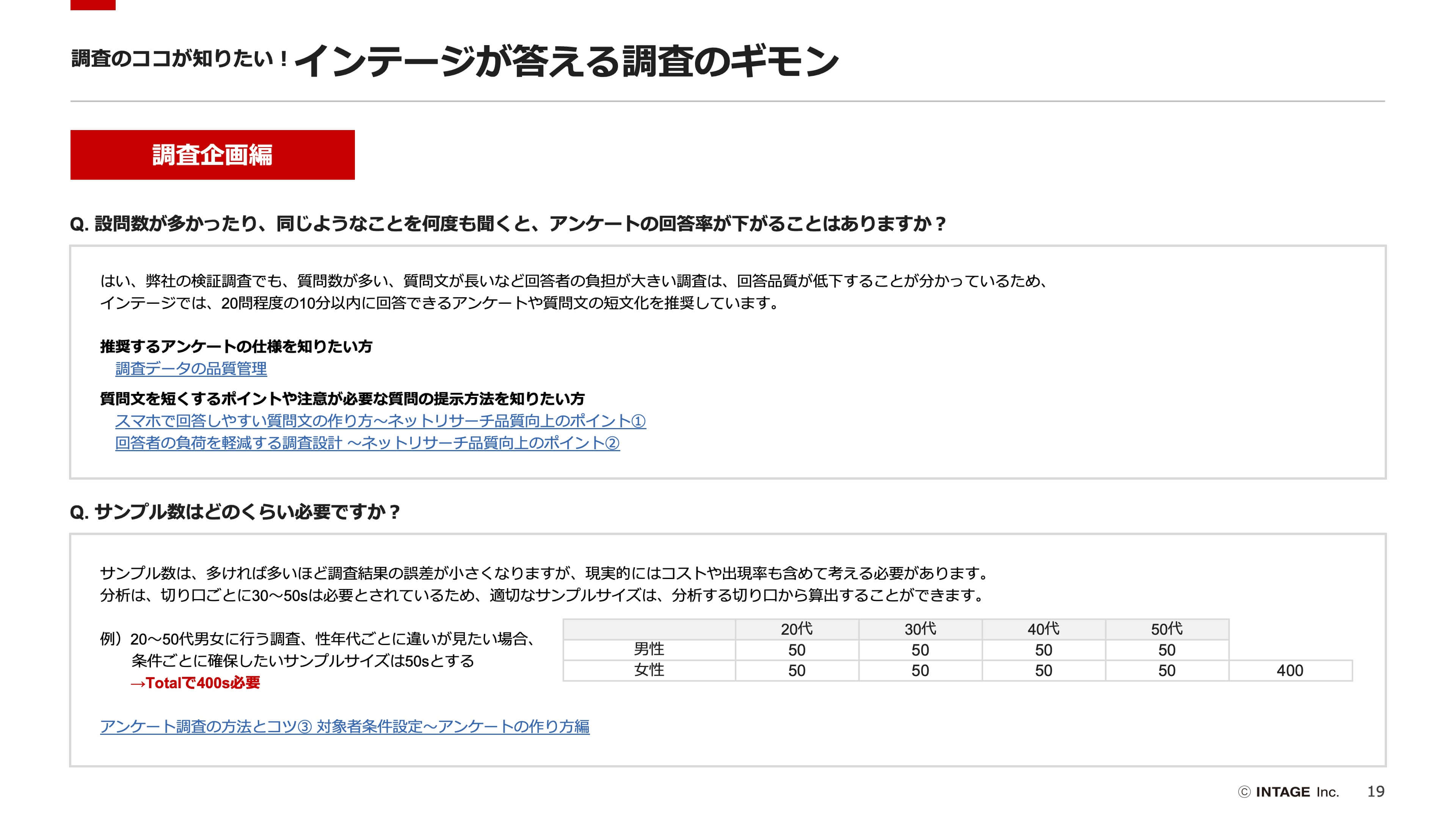Click the 400 total cell in table
This screenshot has height=819, width=1456.
(x=1289, y=671)
